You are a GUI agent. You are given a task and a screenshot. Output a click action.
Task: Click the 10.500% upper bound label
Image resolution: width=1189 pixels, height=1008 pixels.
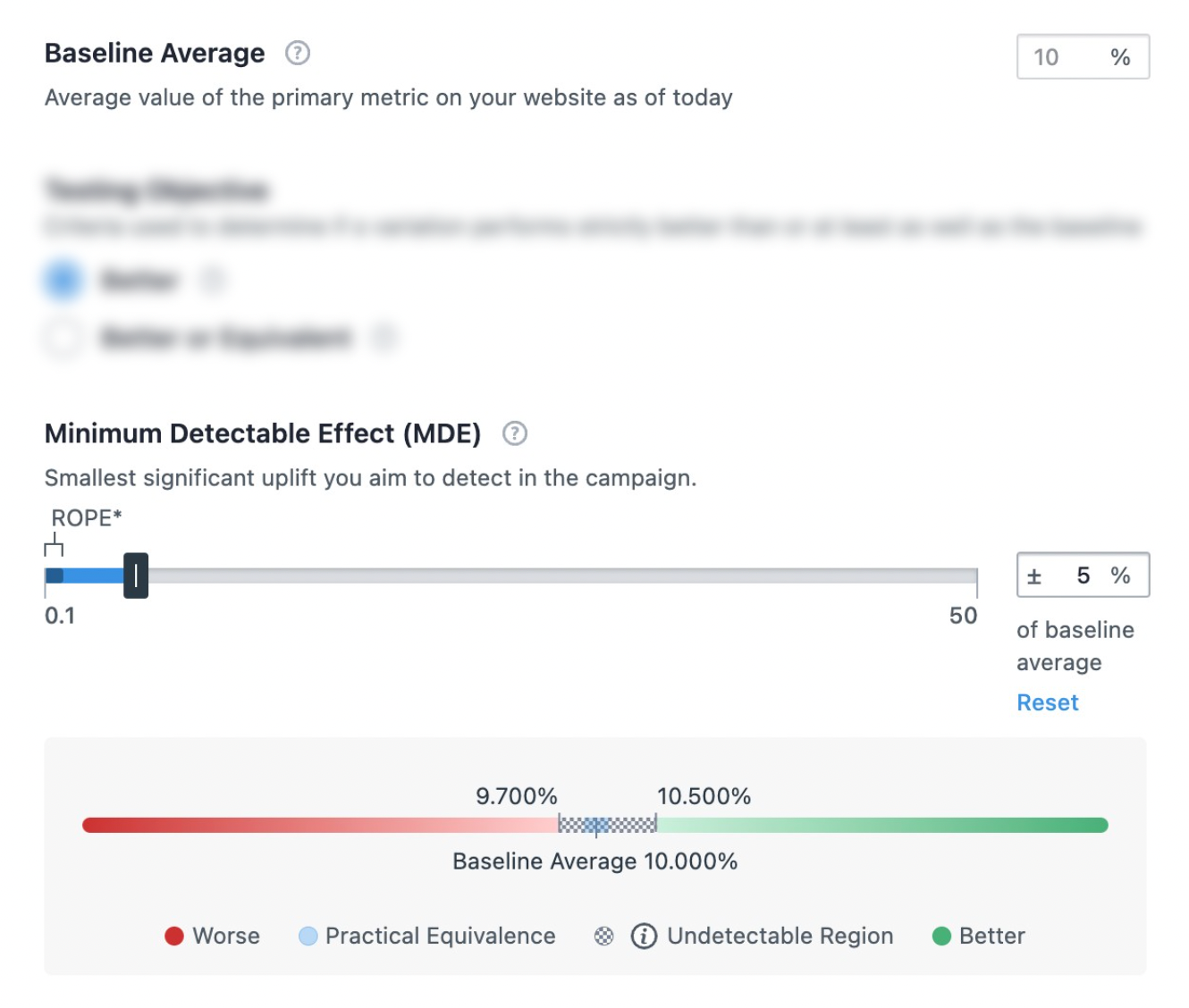click(704, 796)
